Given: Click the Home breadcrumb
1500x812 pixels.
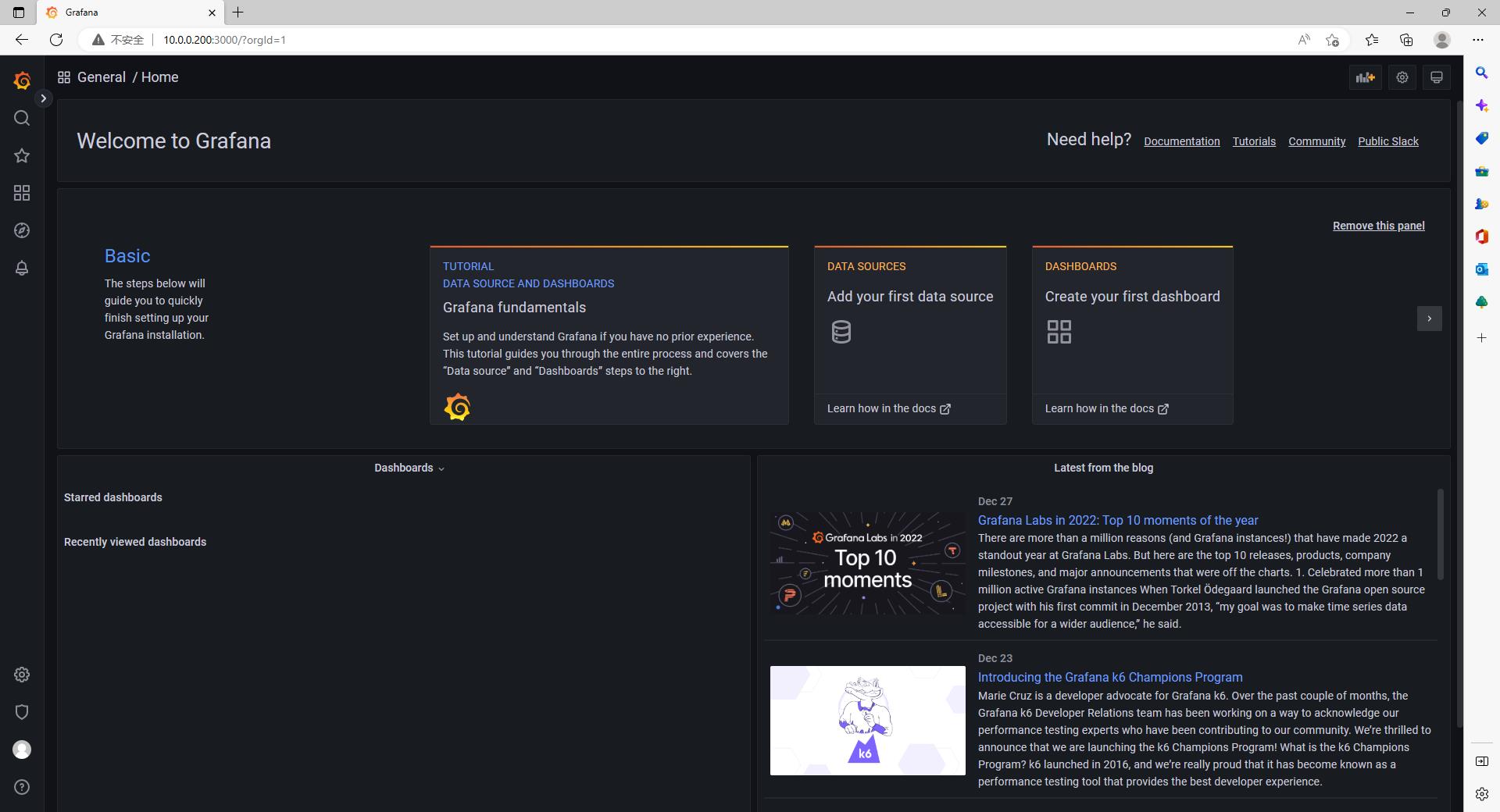Looking at the screenshot, I should [160, 77].
